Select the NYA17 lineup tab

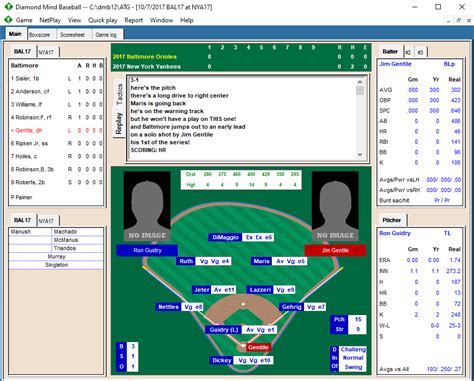[x=46, y=52]
